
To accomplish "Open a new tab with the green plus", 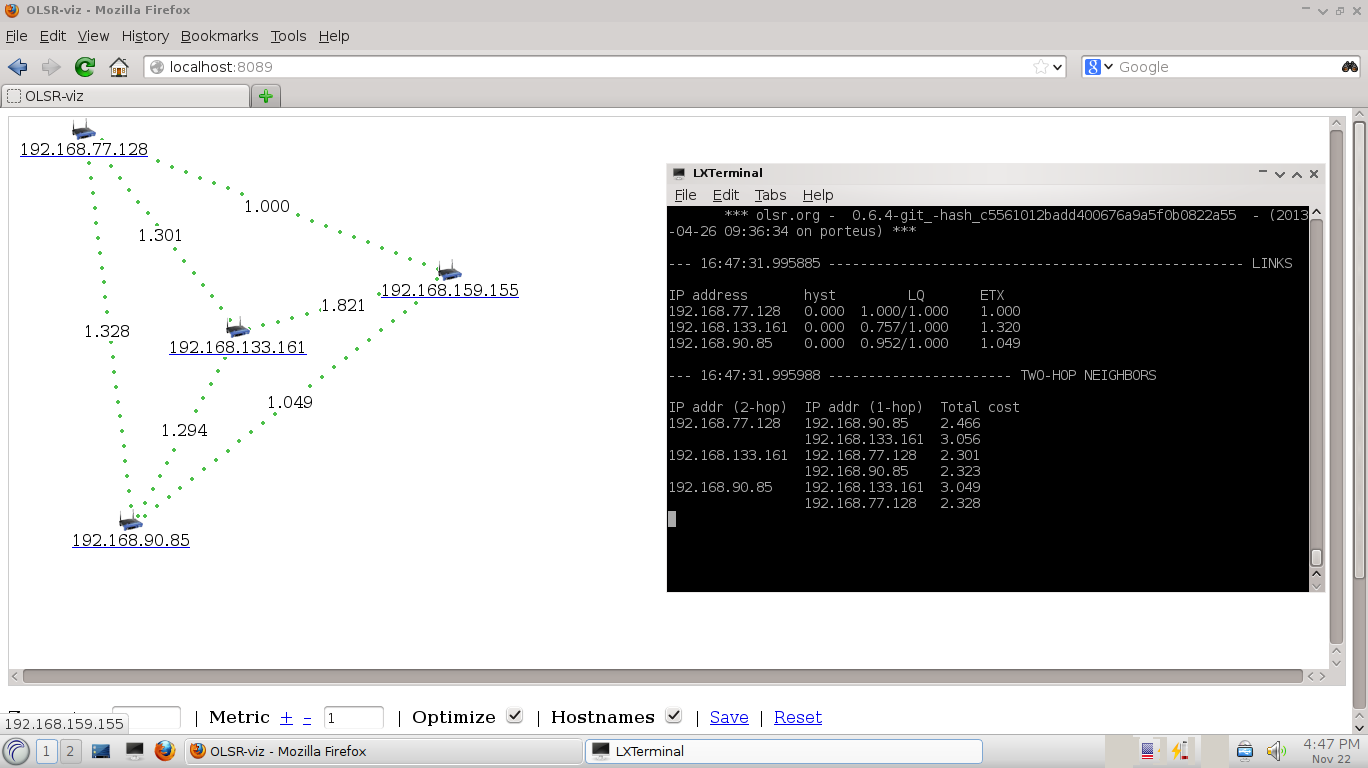I will 265,96.
